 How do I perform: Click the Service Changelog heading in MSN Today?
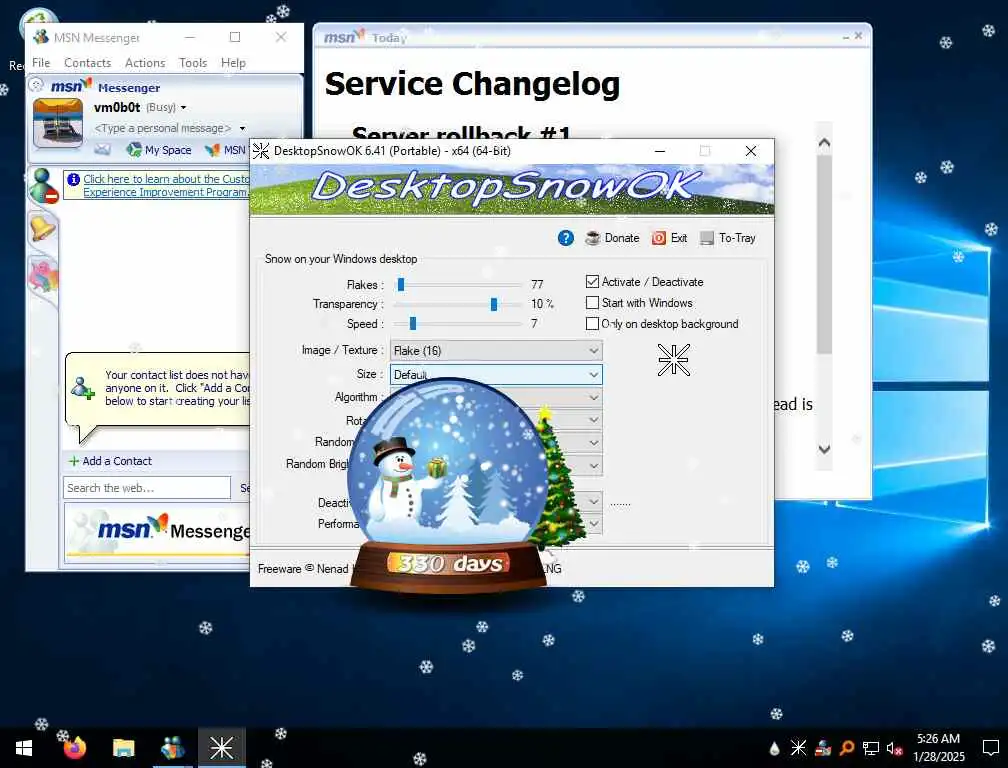point(472,84)
